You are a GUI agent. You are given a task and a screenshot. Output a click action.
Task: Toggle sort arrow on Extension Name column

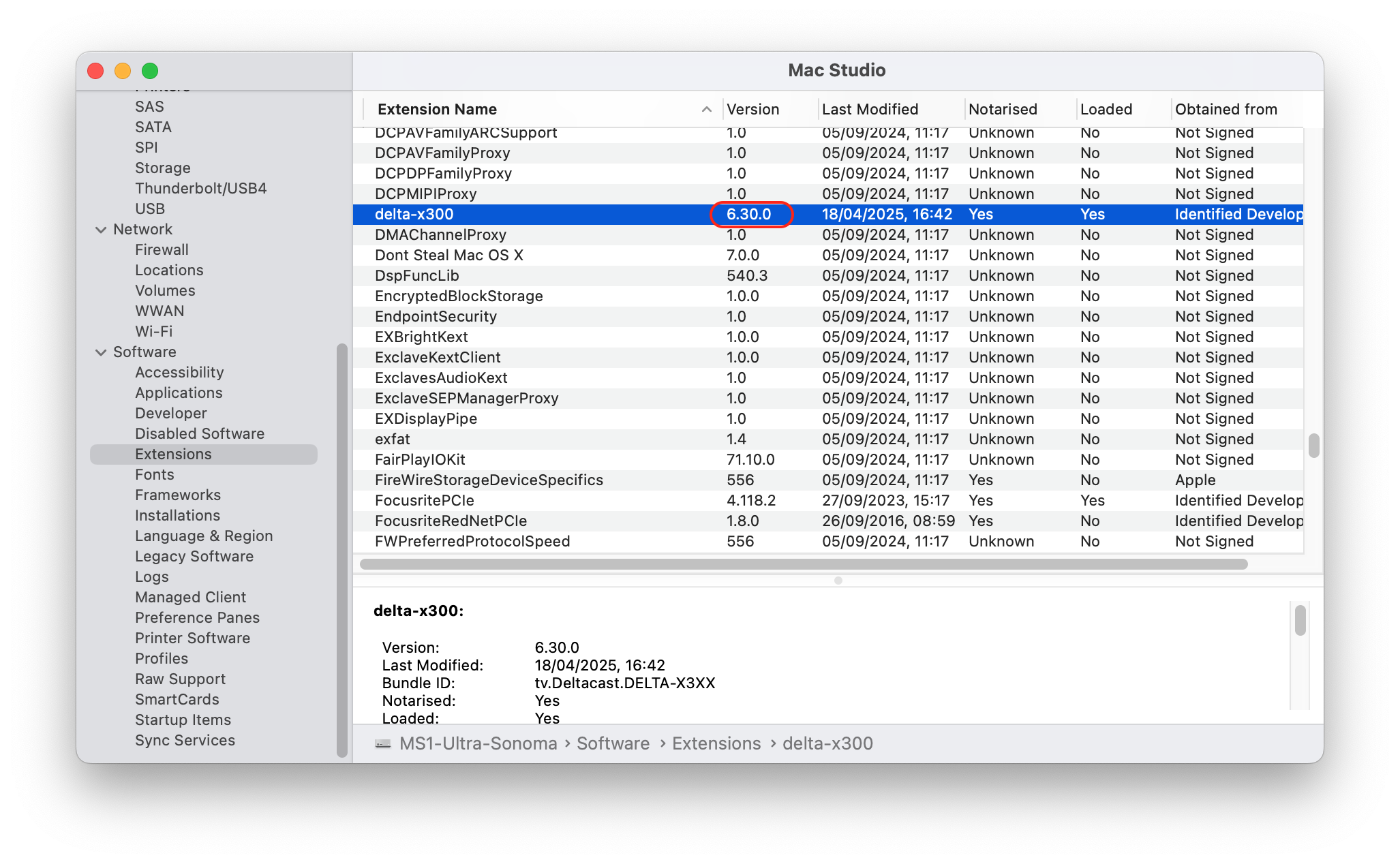coord(707,110)
